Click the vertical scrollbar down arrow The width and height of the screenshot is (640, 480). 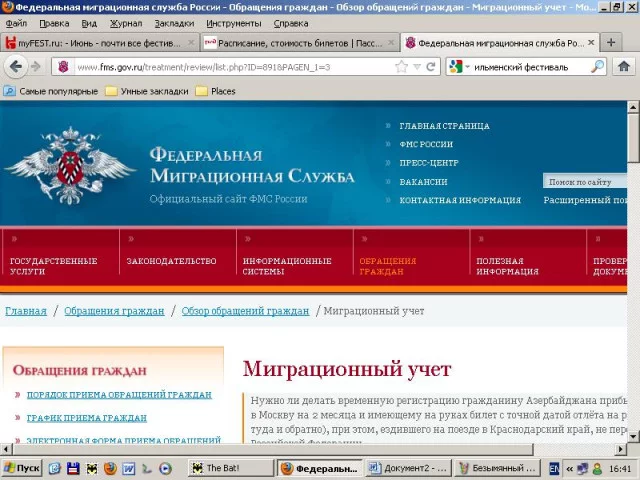633,436
